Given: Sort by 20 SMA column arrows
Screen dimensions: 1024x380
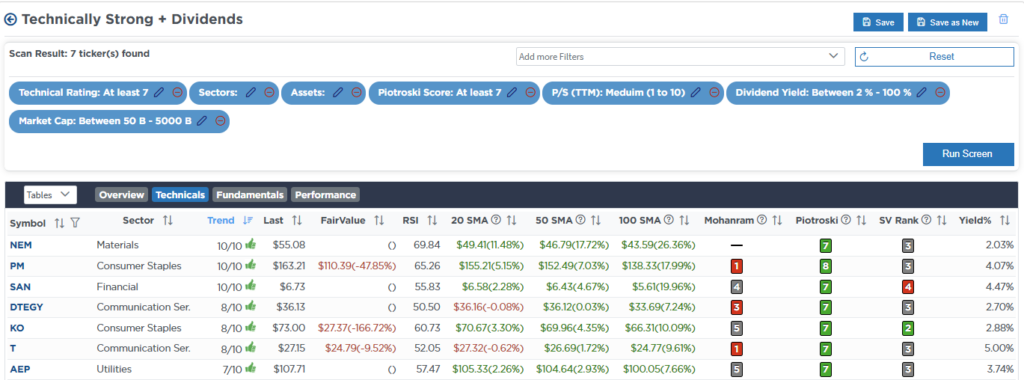Looking at the screenshot, I should click(511, 221).
